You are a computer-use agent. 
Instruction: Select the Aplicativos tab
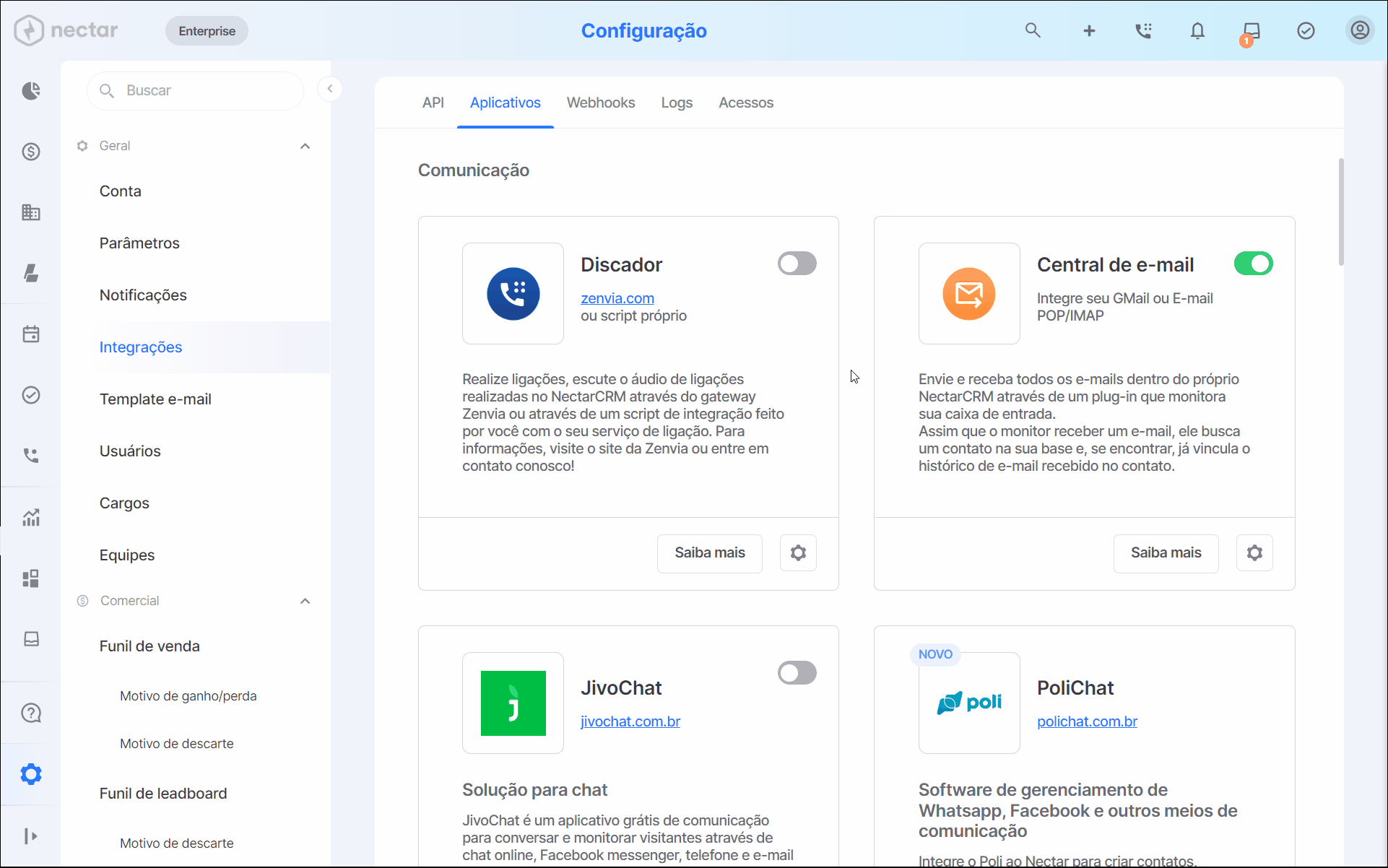coord(506,103)
